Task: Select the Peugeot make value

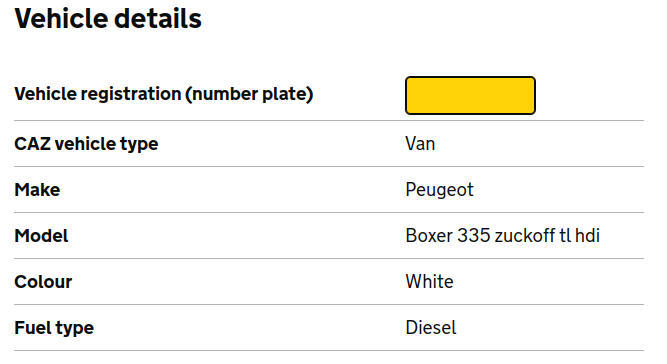Action: pos(439,190)
